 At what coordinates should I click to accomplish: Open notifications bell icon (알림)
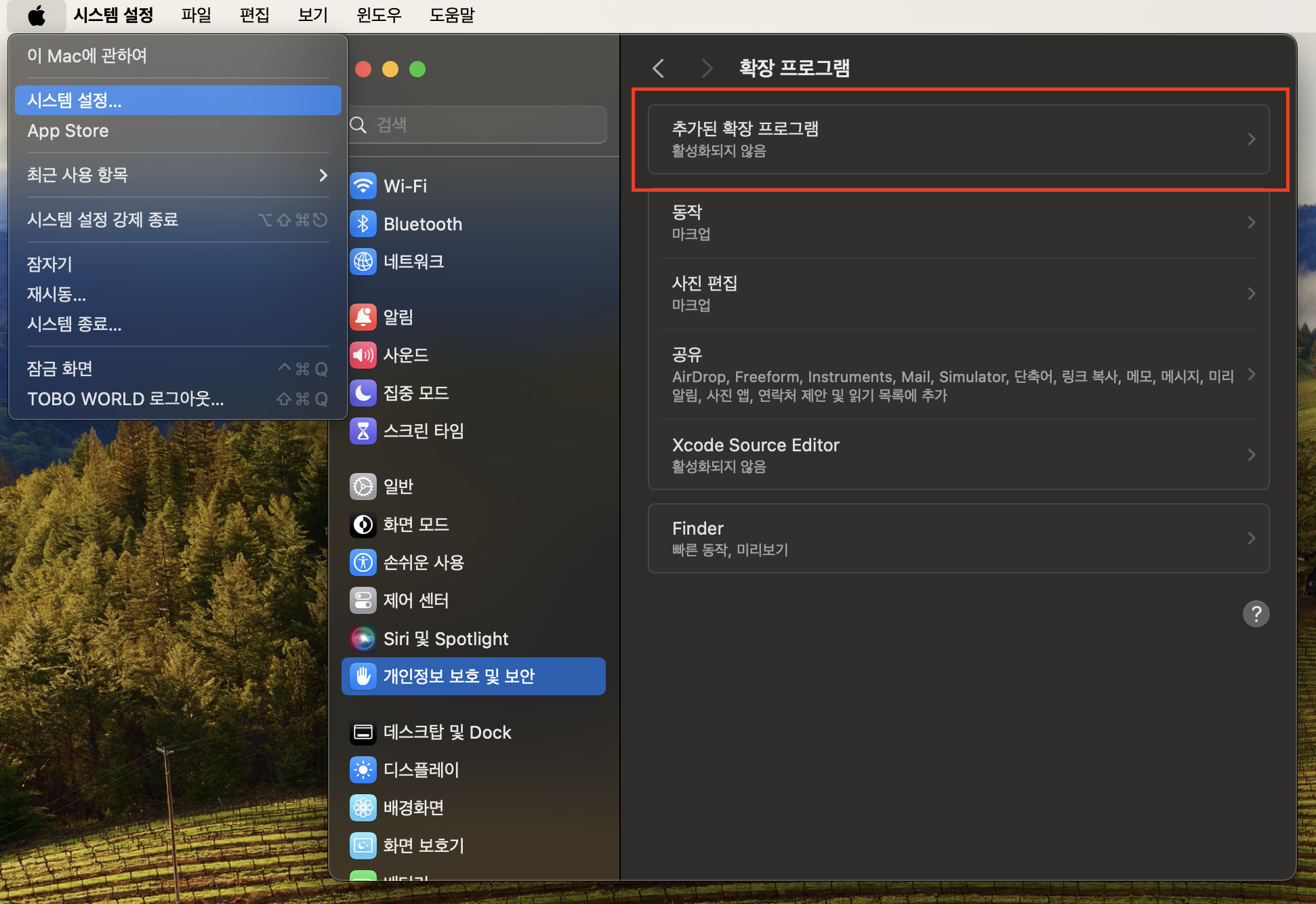click(363, 317)
